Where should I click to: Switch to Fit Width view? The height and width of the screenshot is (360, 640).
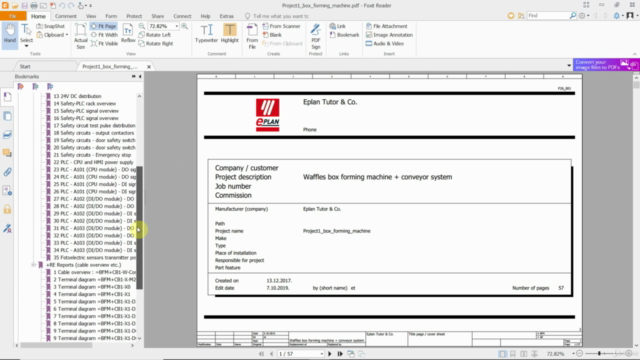pos(104,35)
